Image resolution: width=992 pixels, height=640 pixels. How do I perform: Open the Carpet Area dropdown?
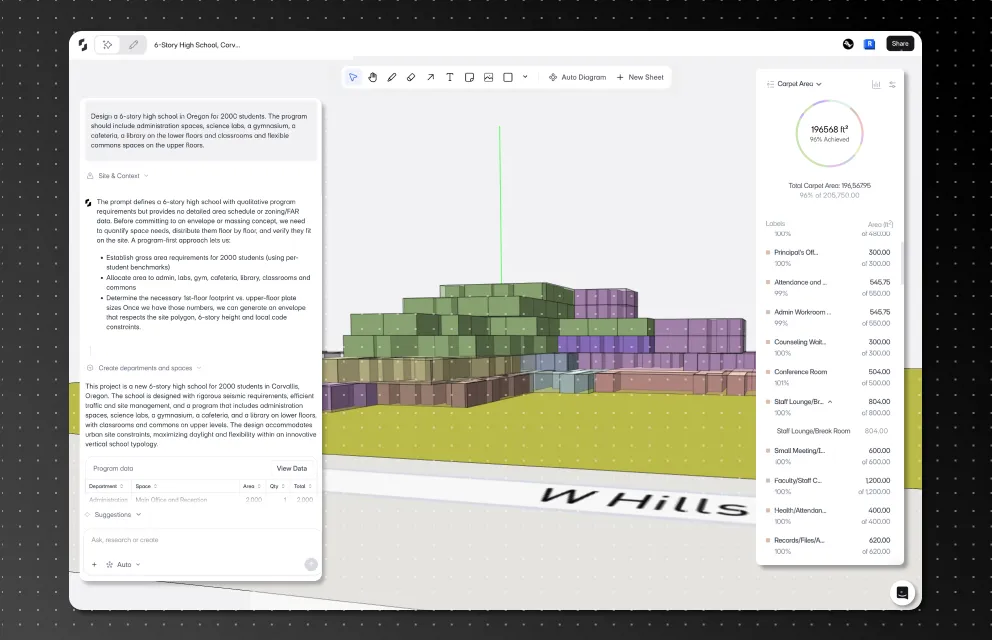799,83
